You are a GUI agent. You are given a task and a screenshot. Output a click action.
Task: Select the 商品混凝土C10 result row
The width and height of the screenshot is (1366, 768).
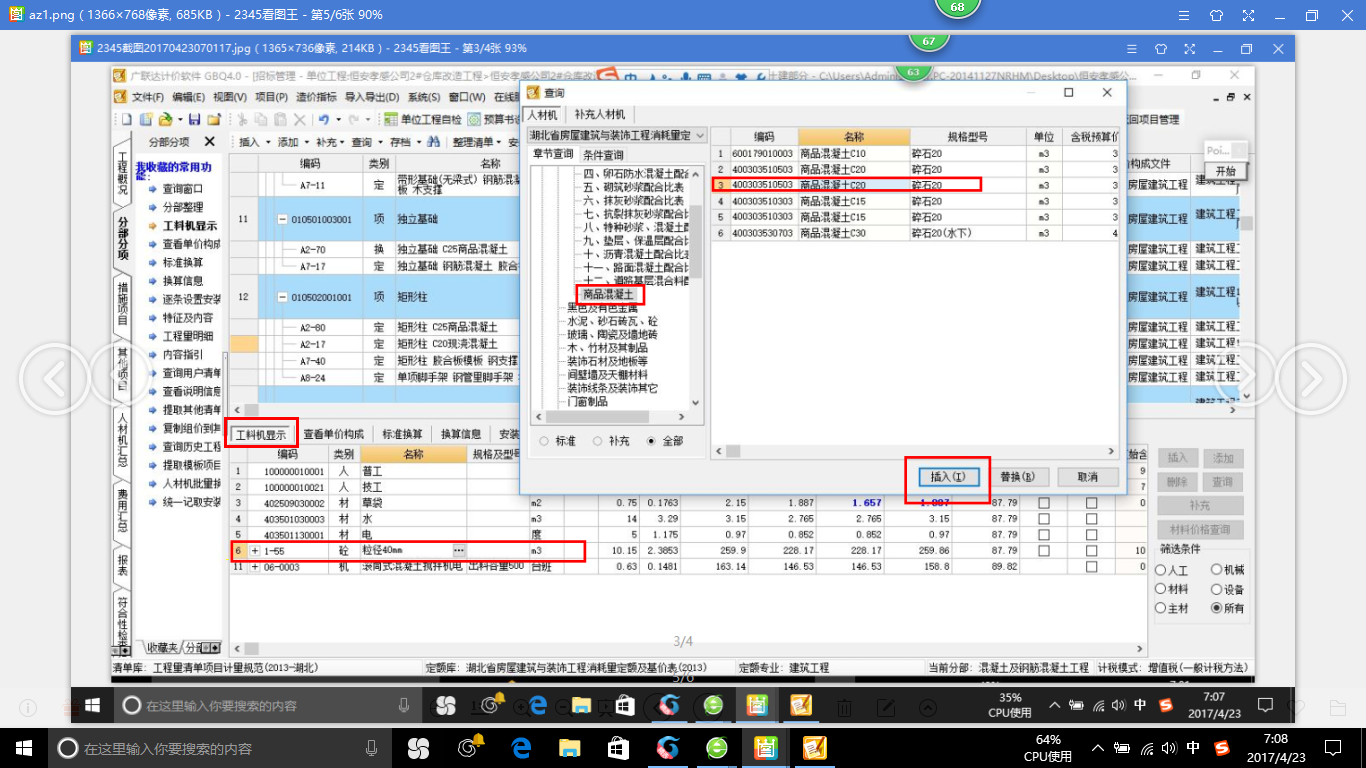point(915,153)
